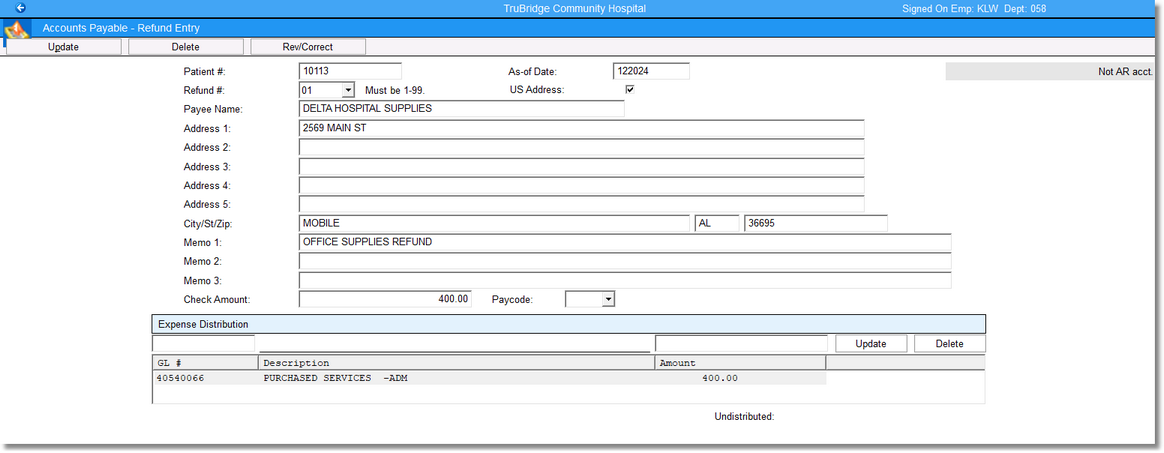Click the empty Address 2 field
The image size is (1164, 453).
pyautogui.click(x=581, y=148)
